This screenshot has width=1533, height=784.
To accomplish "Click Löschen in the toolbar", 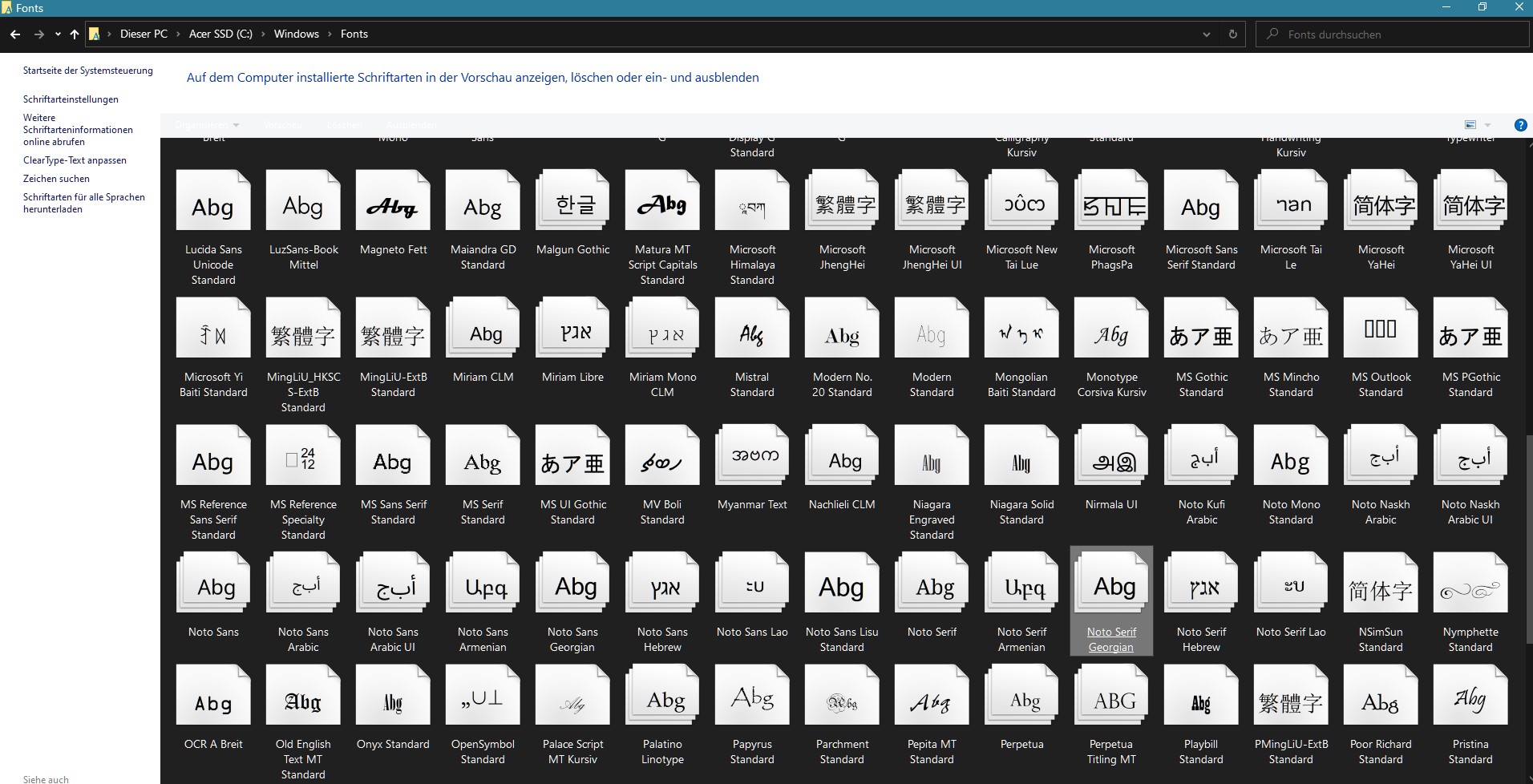I will [x=344, y=125].
